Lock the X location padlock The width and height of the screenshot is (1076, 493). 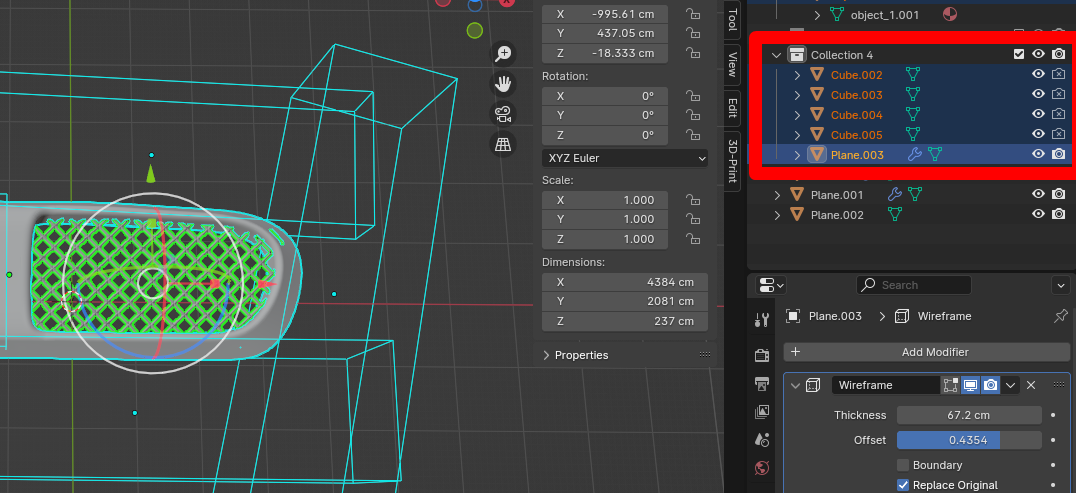(692, 14)
